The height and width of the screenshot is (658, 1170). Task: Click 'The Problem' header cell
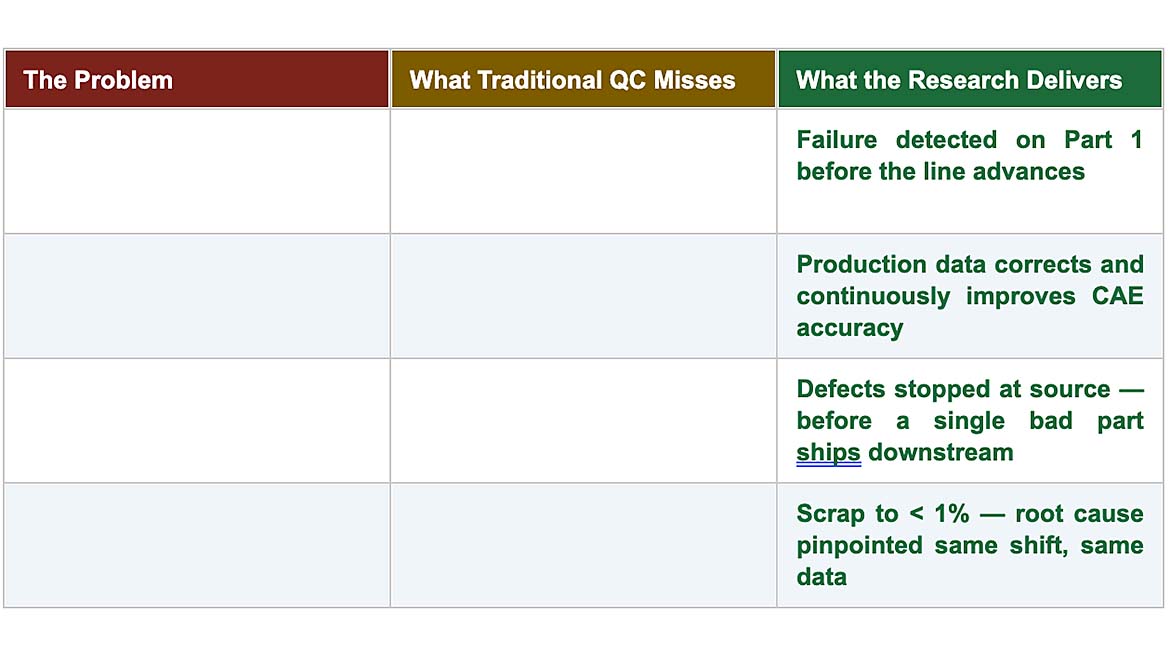pos(197,79)
